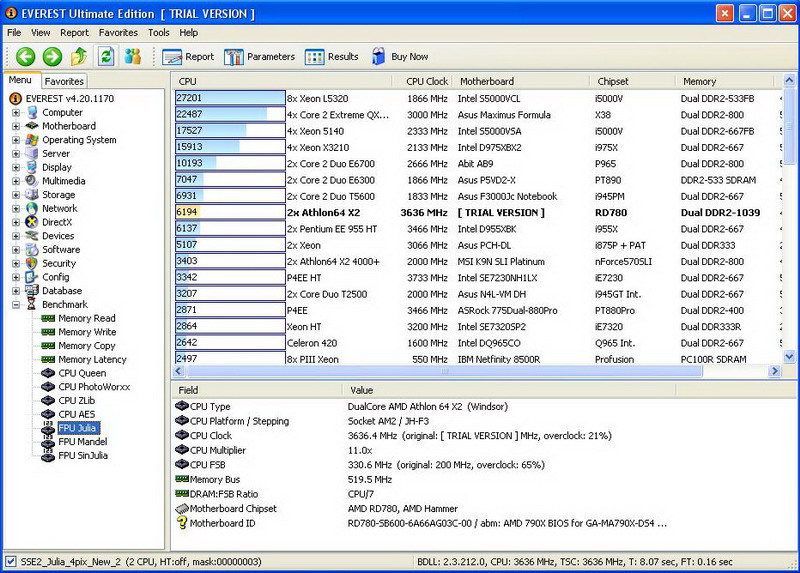Viewport: 800px width, 573px height.
Task: Click the Chipset column header
Action: point(633,82)
